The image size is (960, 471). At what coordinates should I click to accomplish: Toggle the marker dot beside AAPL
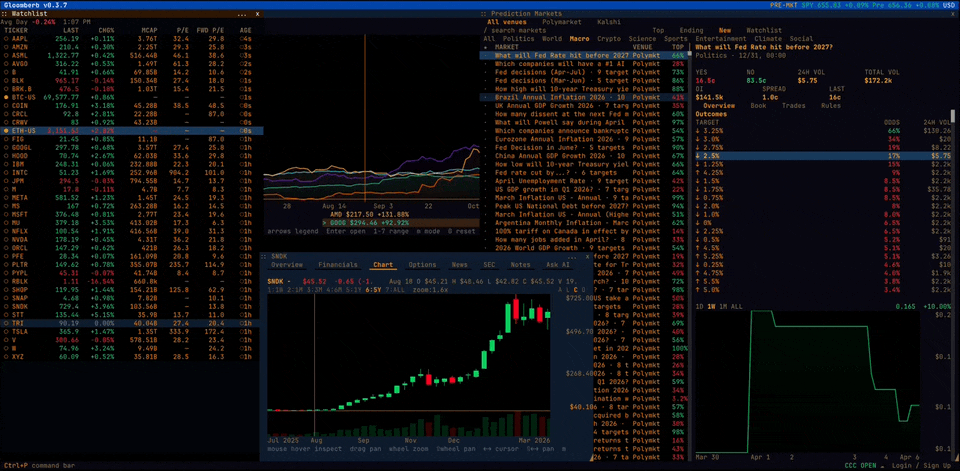(x=6, y=38)
